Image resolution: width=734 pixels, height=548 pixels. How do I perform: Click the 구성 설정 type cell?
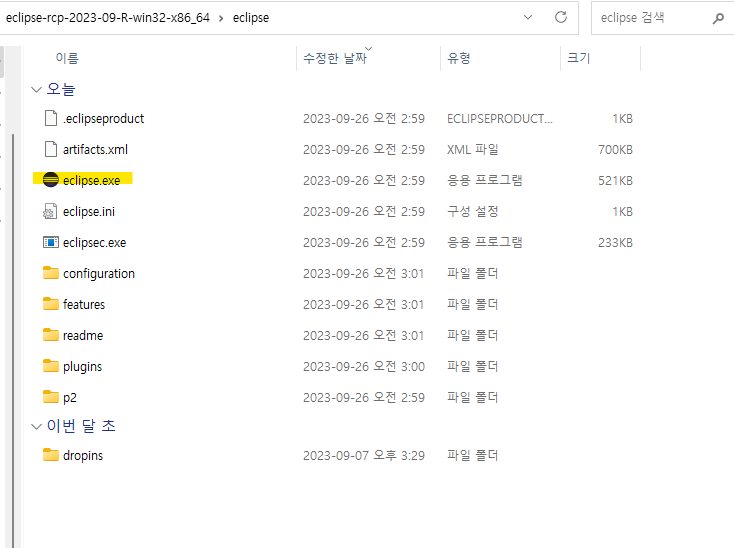click(x=473, y=211)
